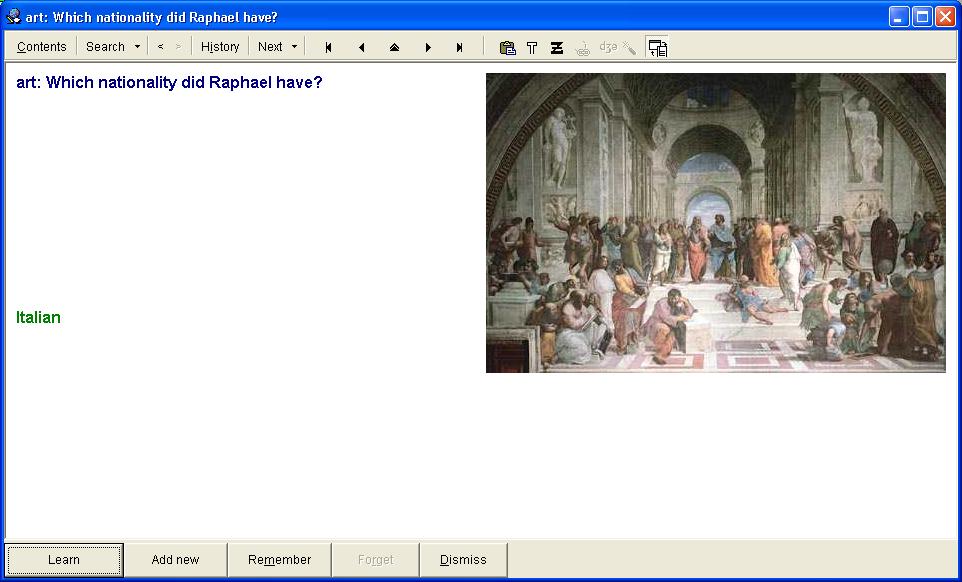Click the School of Athens painting image
This screenshot has width=962, height=582.
click(715, 222)
